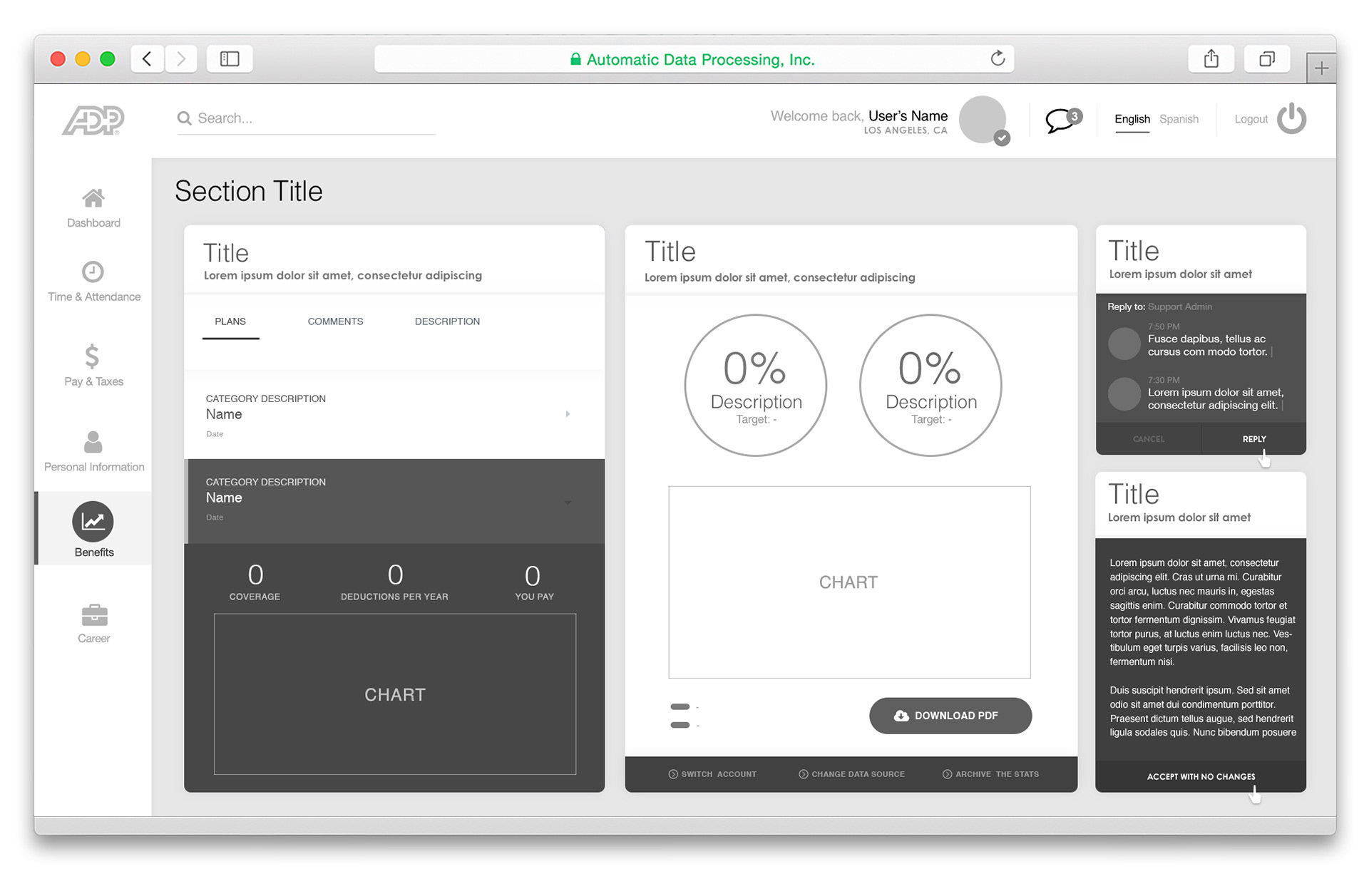Click the ADP logo
The height and width of the screenshot is (896, 1369).
(93, 120)
